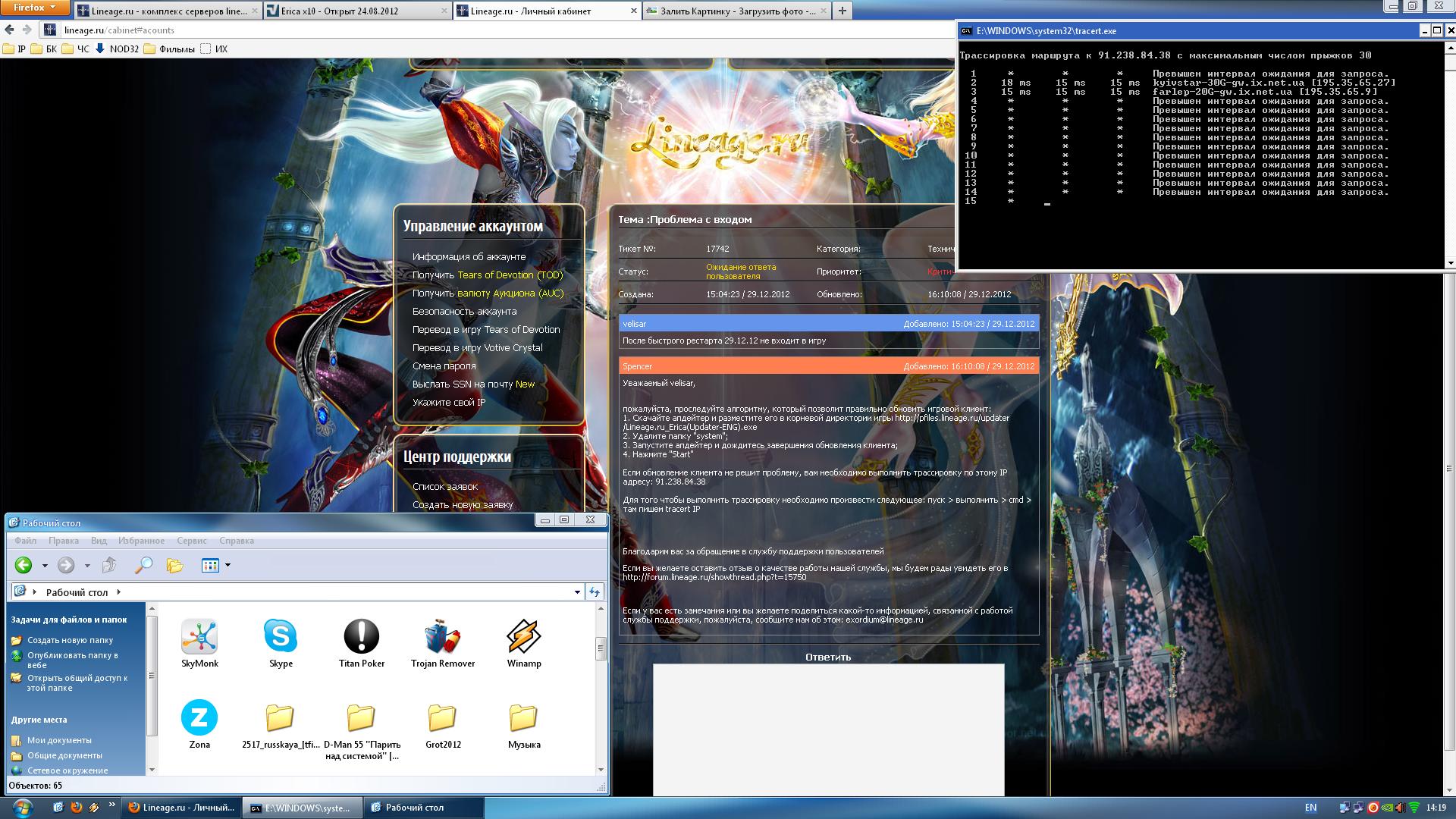1456x819 pixels.
Task: Open the Правка menu
Action: [x=64, y=541]
